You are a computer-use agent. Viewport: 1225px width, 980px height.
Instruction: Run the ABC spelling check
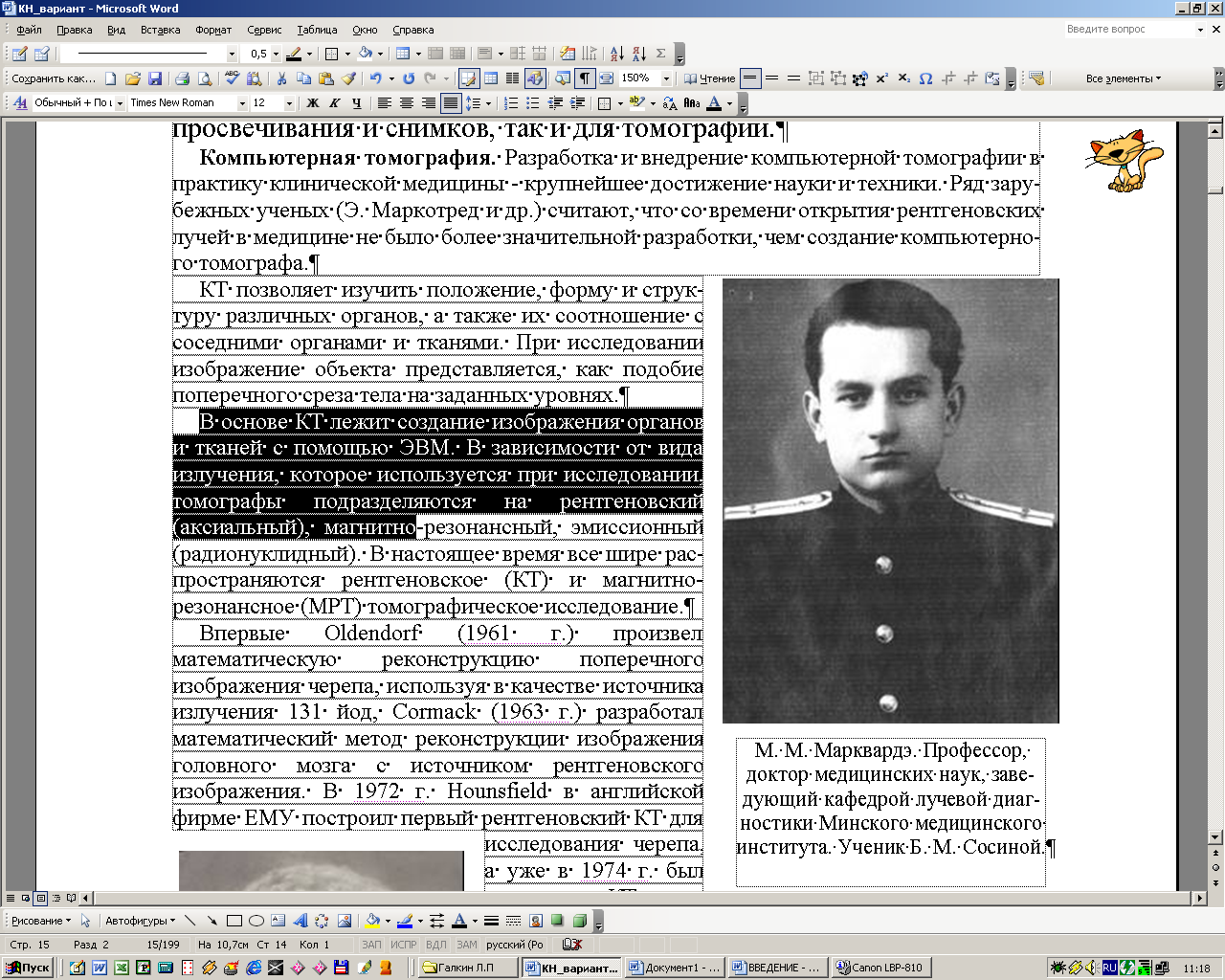(232, 78)
